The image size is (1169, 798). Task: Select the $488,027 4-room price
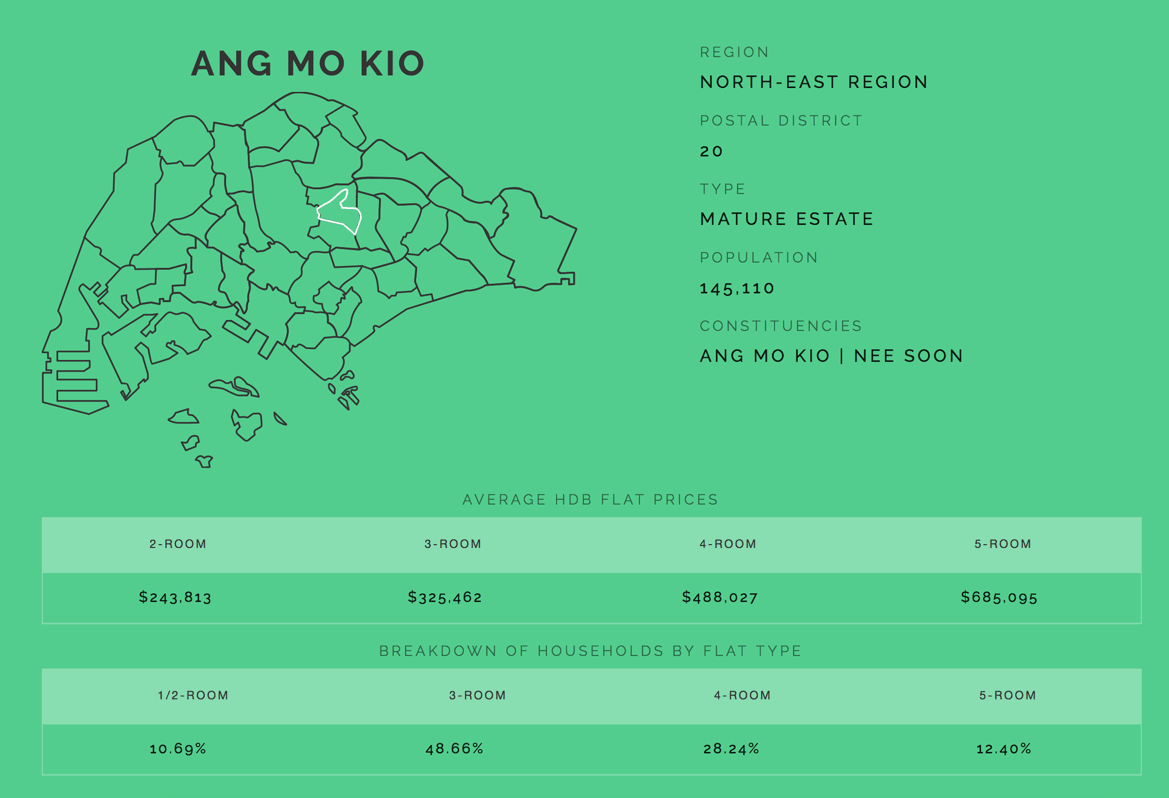click(x=720, y=597)
